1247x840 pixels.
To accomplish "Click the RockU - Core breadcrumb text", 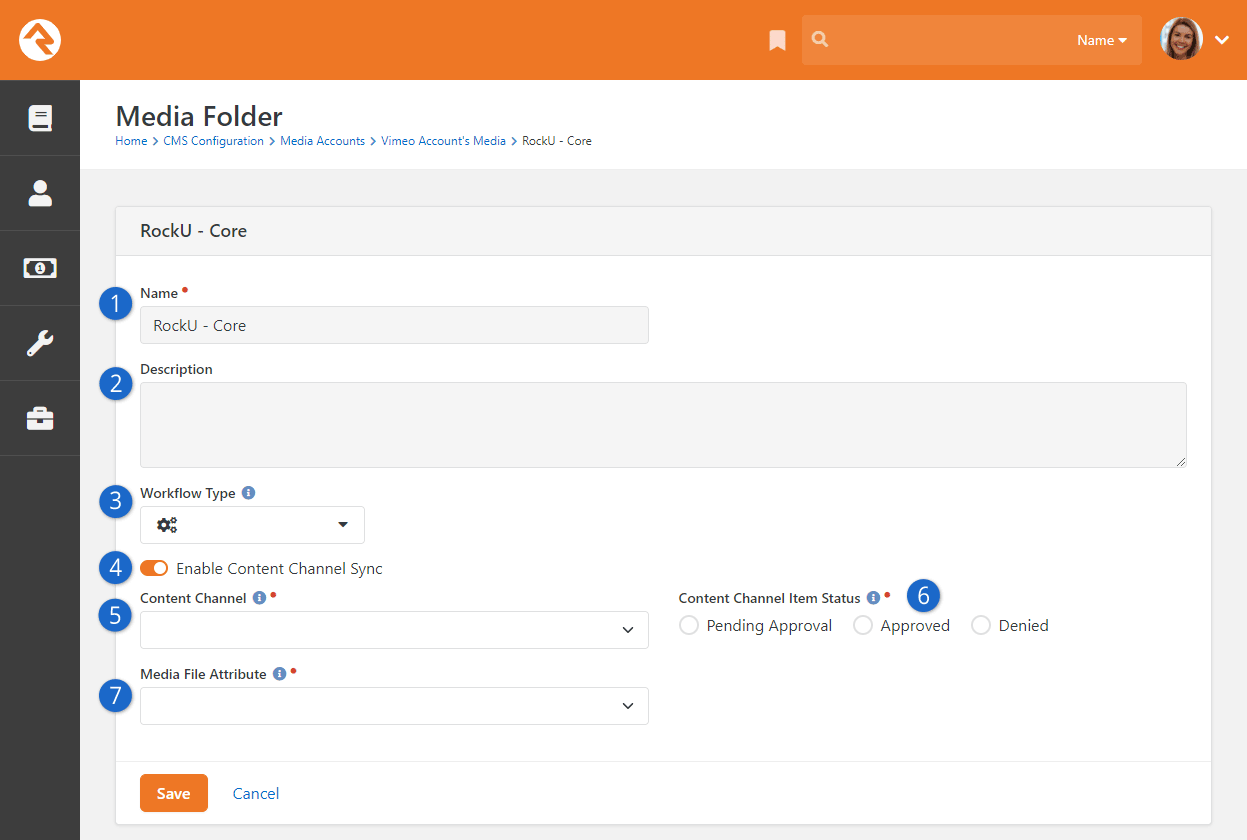I will point(557,141).
